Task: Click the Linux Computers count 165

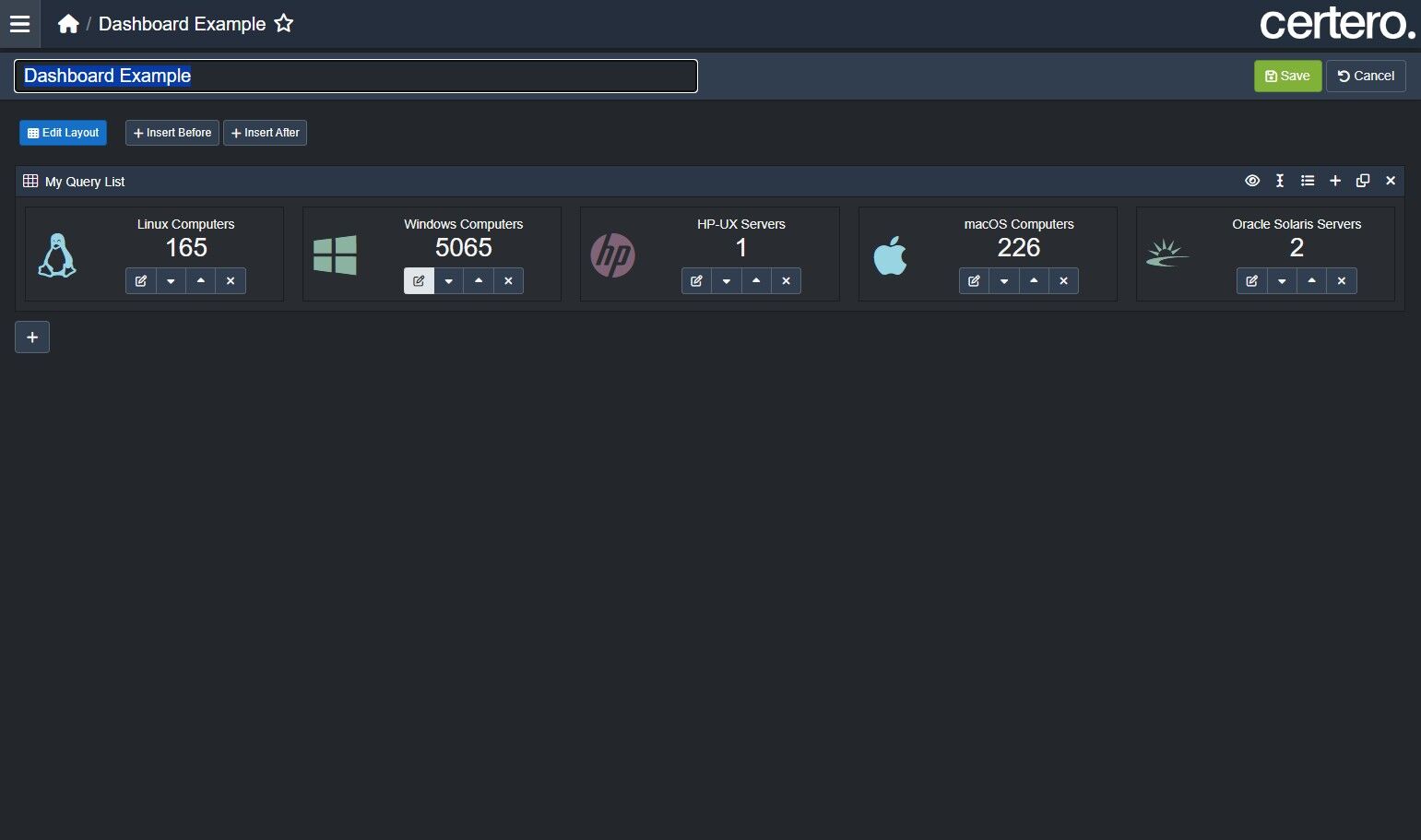Action: pyautogui.click(x=186, y=247)
